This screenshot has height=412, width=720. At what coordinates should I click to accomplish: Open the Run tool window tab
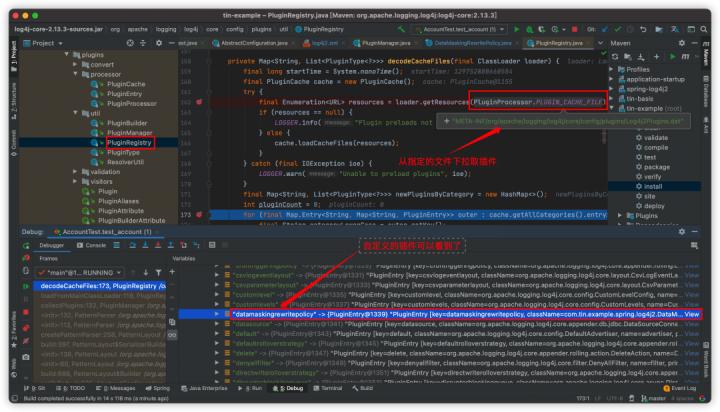click(x=250, y=388)
